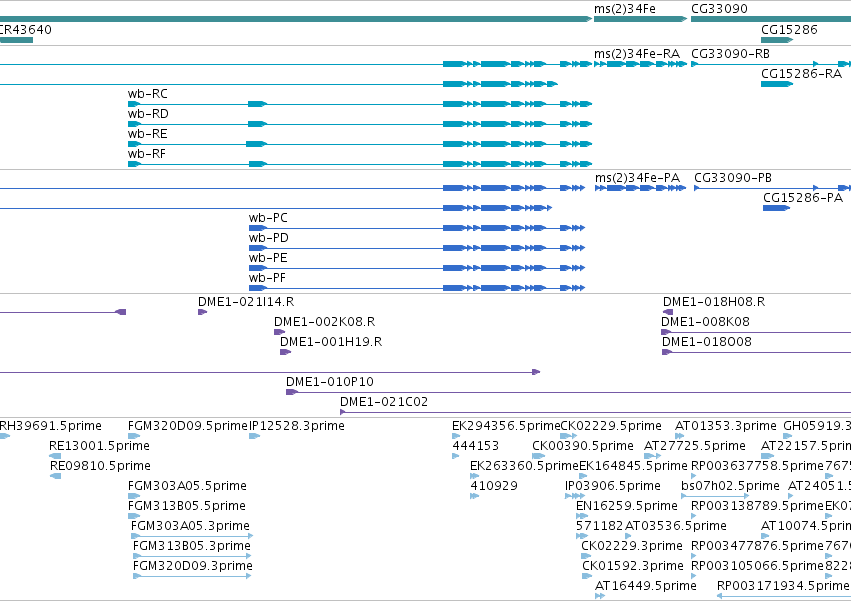Select the CG33090 gene label
This screenshot has height=601, width=851.
(x=719, y=9)
